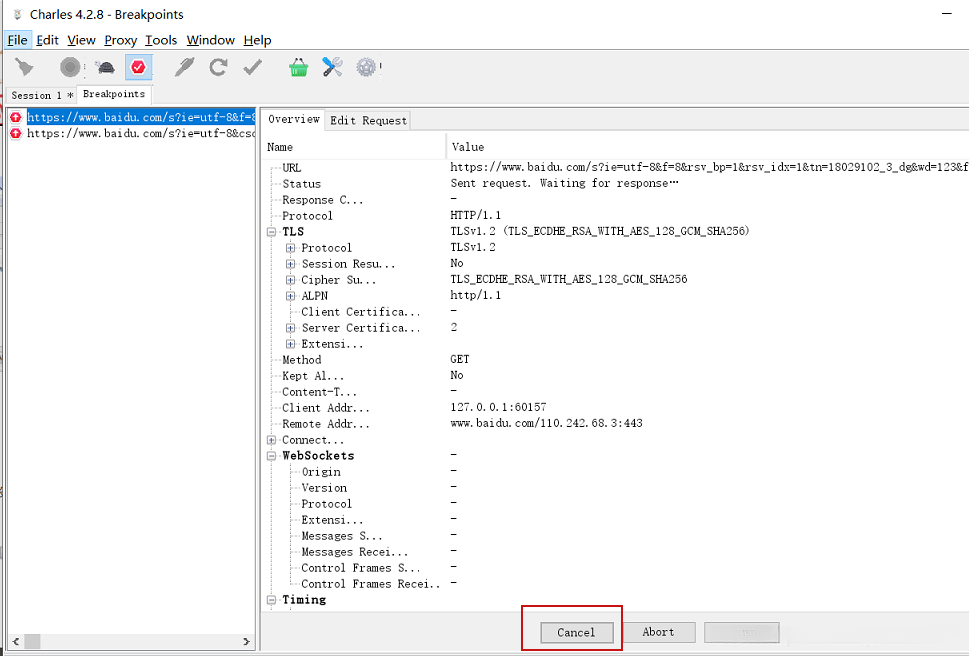Image resolution: width=969 pixels, height=656 pixels.
Task: Select the Response C... row
Action: click(x=615, y=200)
